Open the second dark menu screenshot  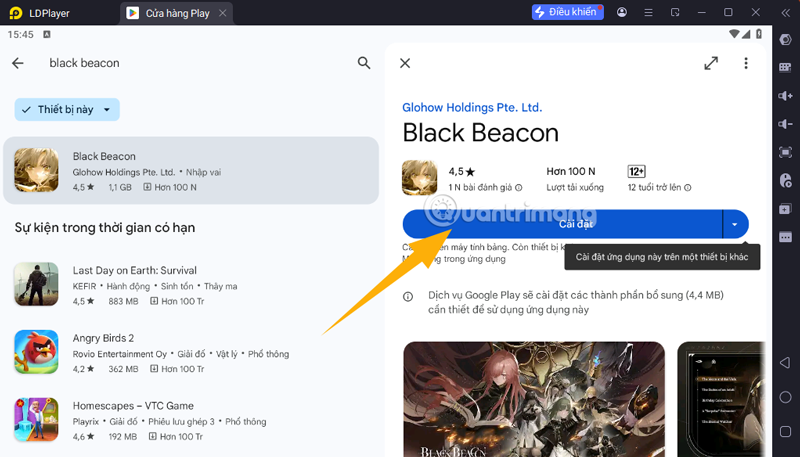click(x=721, y=399)
